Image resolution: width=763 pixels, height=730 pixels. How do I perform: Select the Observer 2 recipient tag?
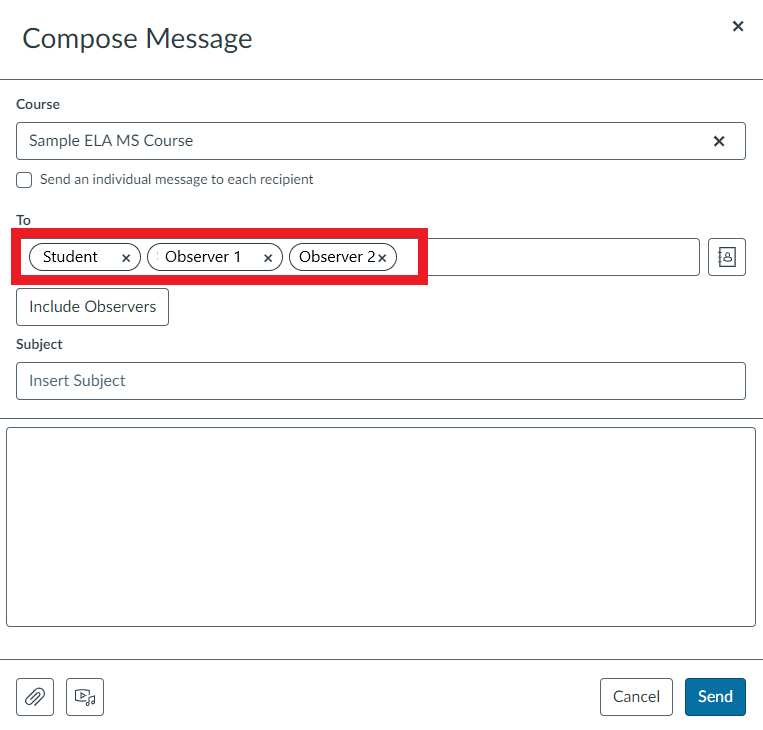[343, 257]
